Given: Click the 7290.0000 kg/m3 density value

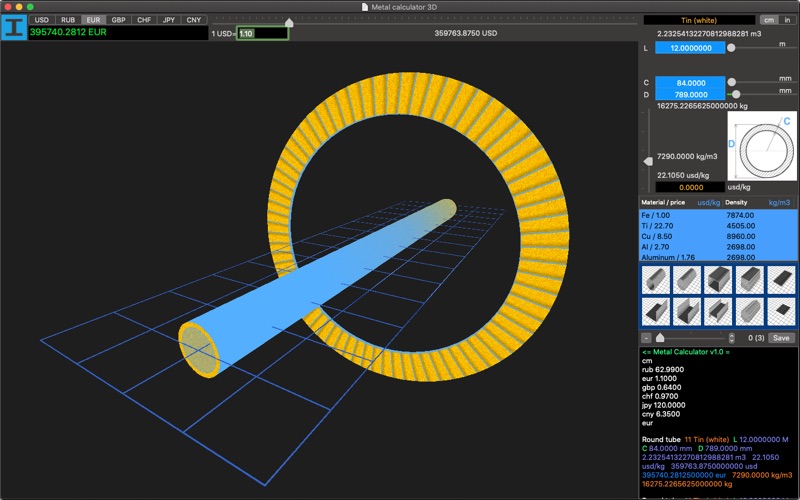Looking at the screenshot, I should click(x=687, y=157).
